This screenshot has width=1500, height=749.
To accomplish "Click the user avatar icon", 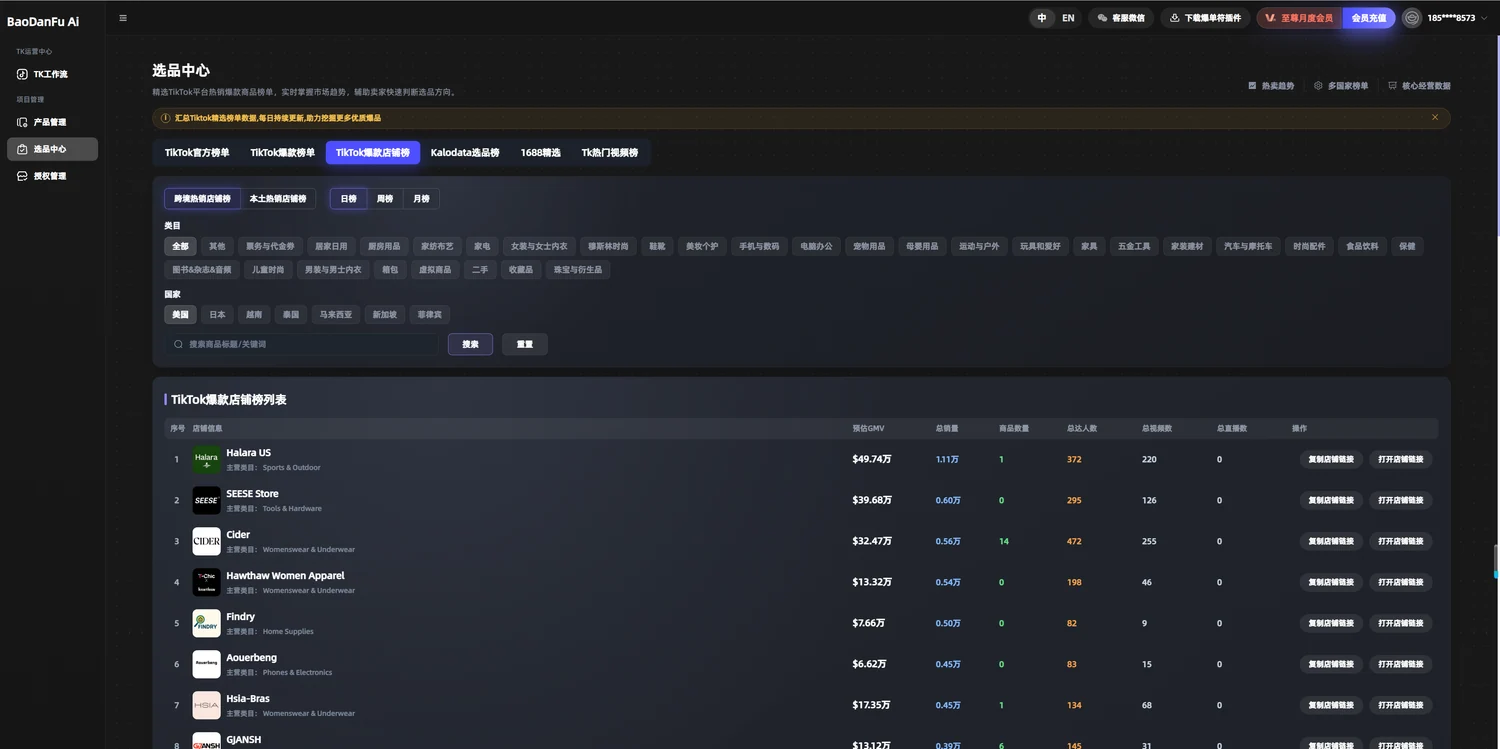I will click(1412, 18).
